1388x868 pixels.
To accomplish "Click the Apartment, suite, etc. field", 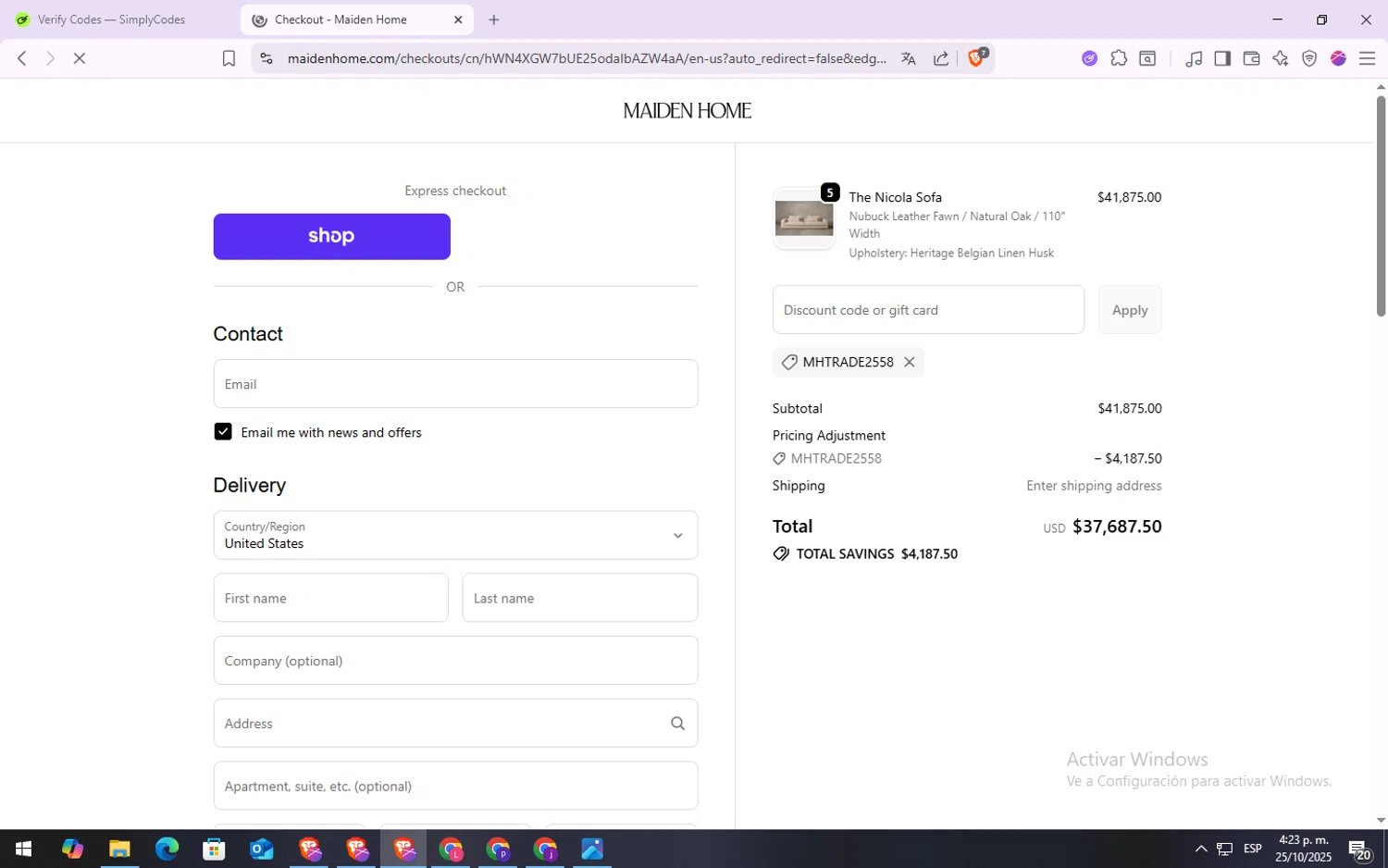I will (455, 786).
